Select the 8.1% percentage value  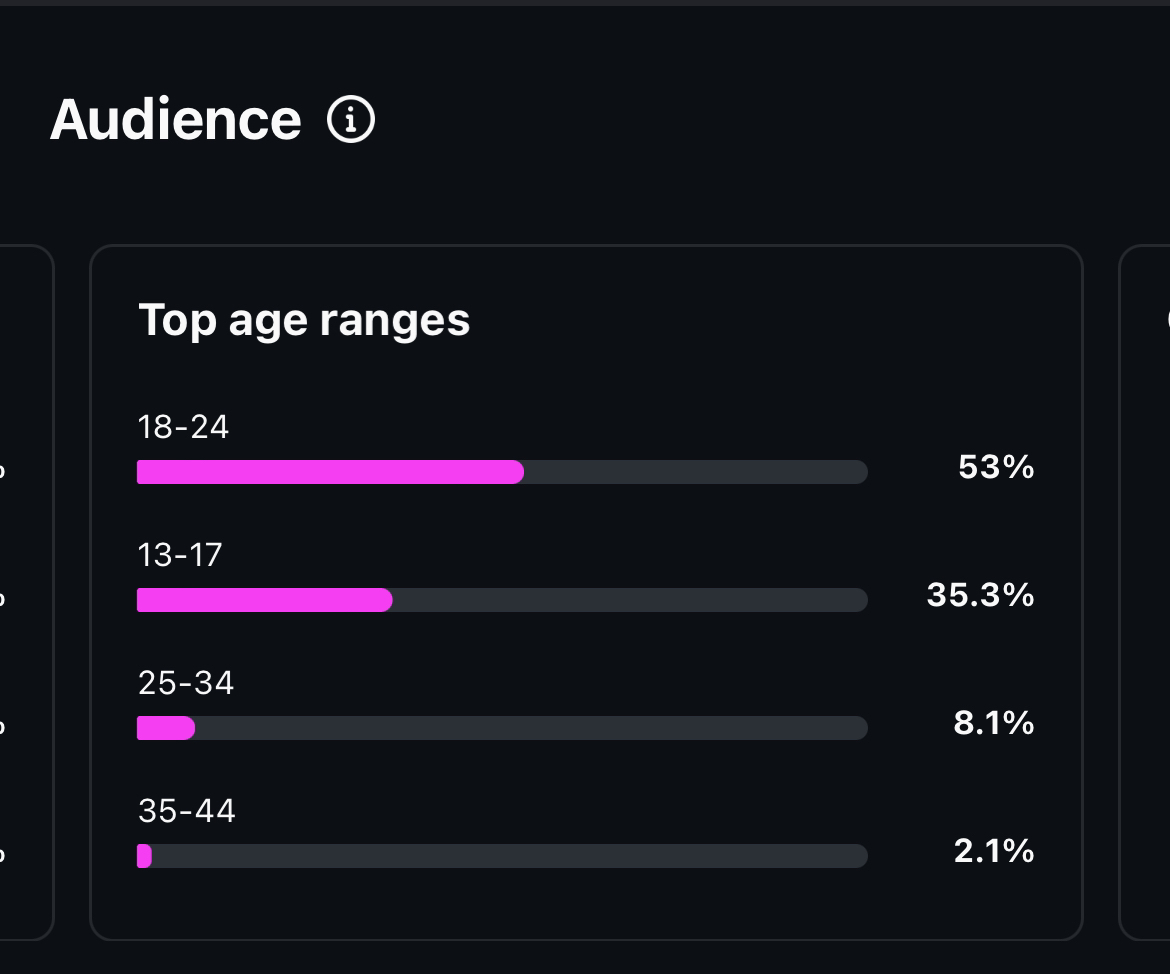click(994, 723)
